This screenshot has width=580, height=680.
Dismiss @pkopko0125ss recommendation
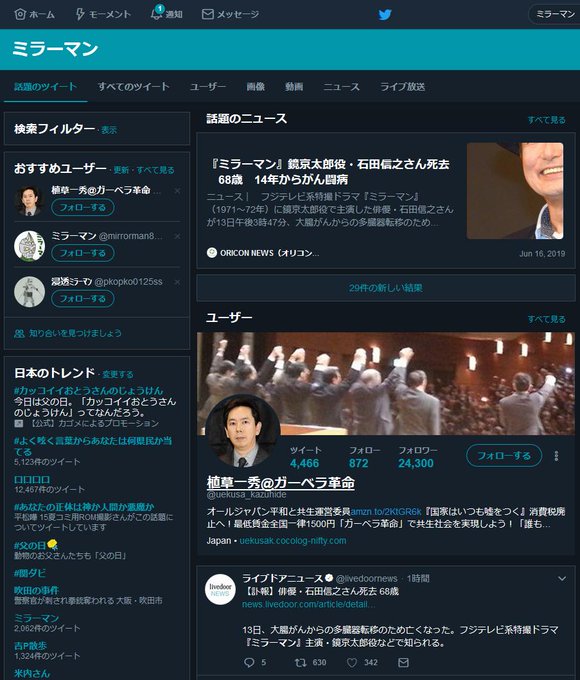(177, 282)
